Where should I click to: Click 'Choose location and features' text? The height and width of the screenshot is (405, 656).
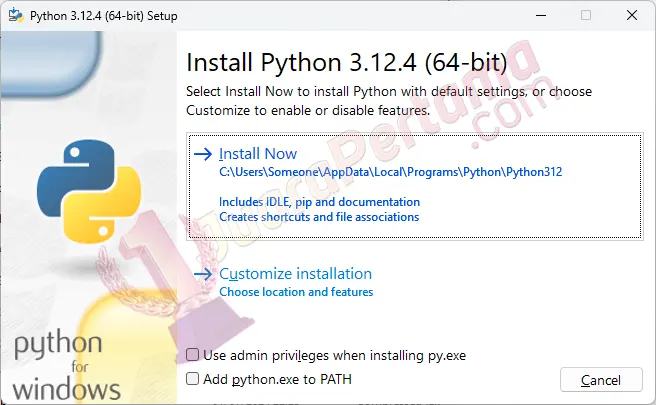point(296,292)
